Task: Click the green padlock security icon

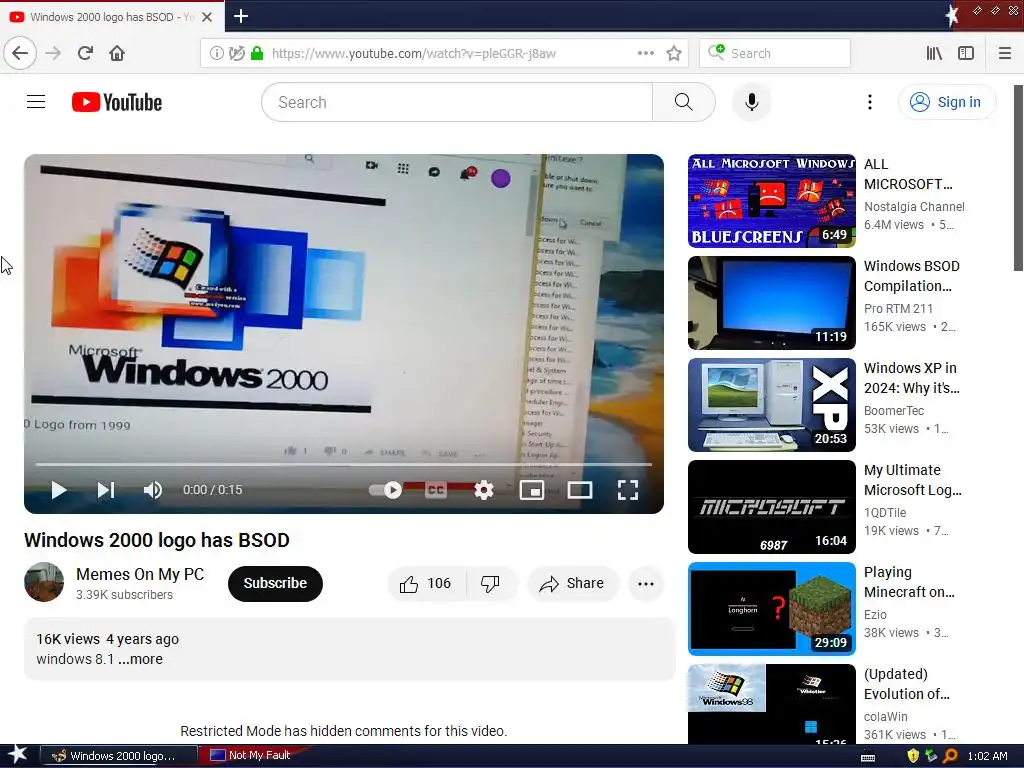Action: pyautogui.click(x=257, y=53)
